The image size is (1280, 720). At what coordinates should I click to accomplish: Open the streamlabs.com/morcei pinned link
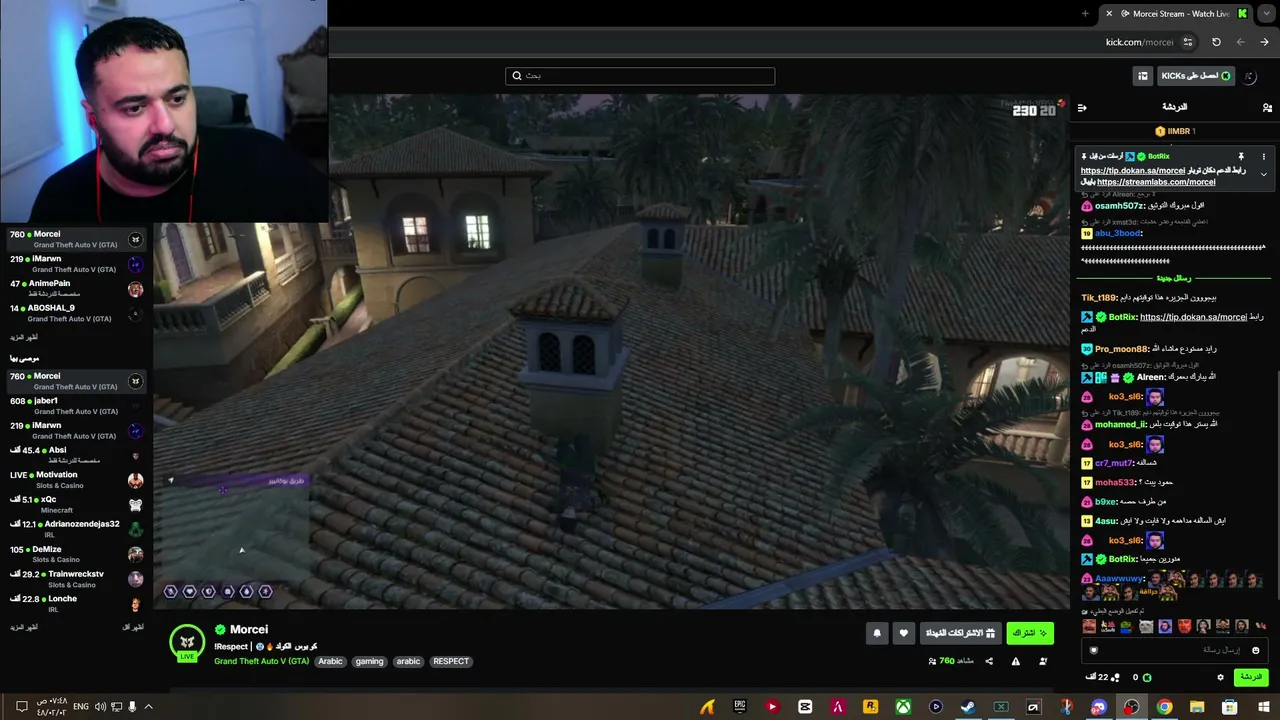tap(1156, 182)
